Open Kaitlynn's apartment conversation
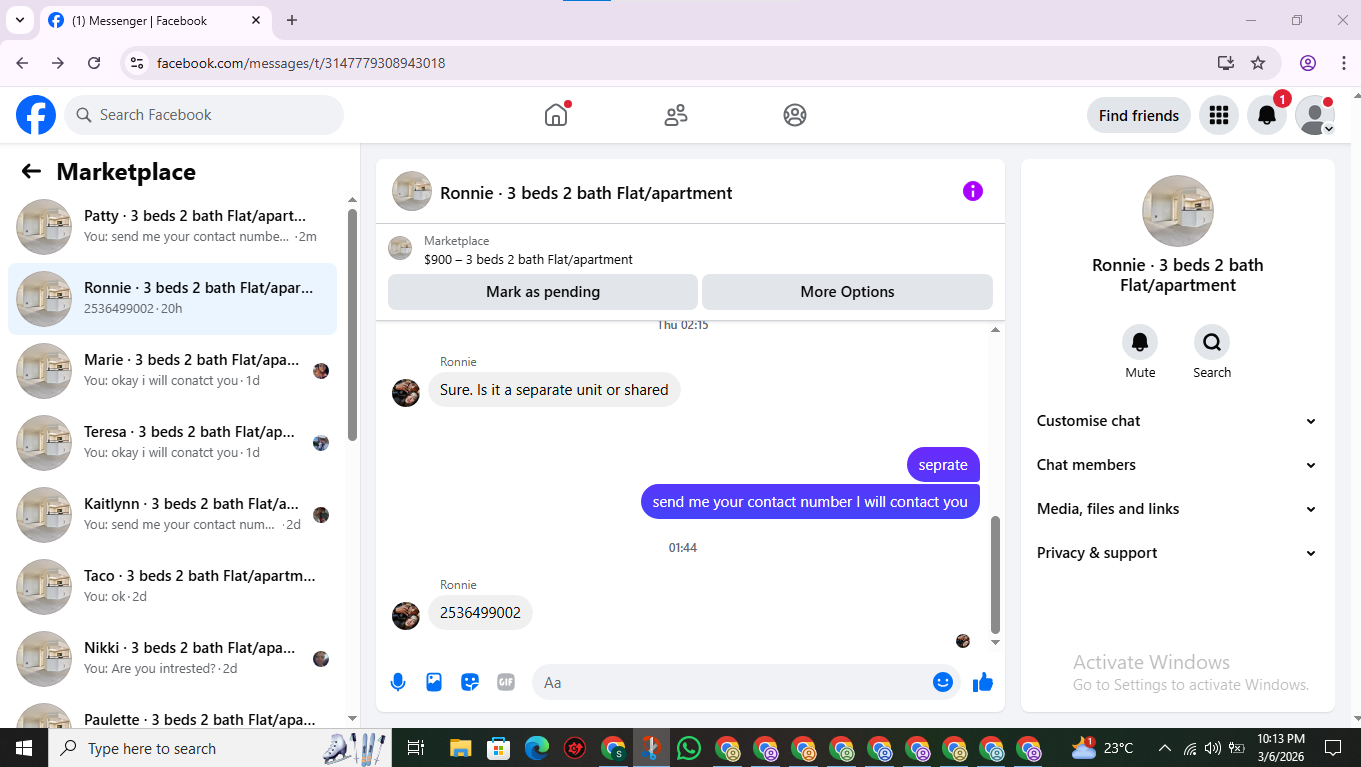1361x767 pixels. tap(172, 514)
